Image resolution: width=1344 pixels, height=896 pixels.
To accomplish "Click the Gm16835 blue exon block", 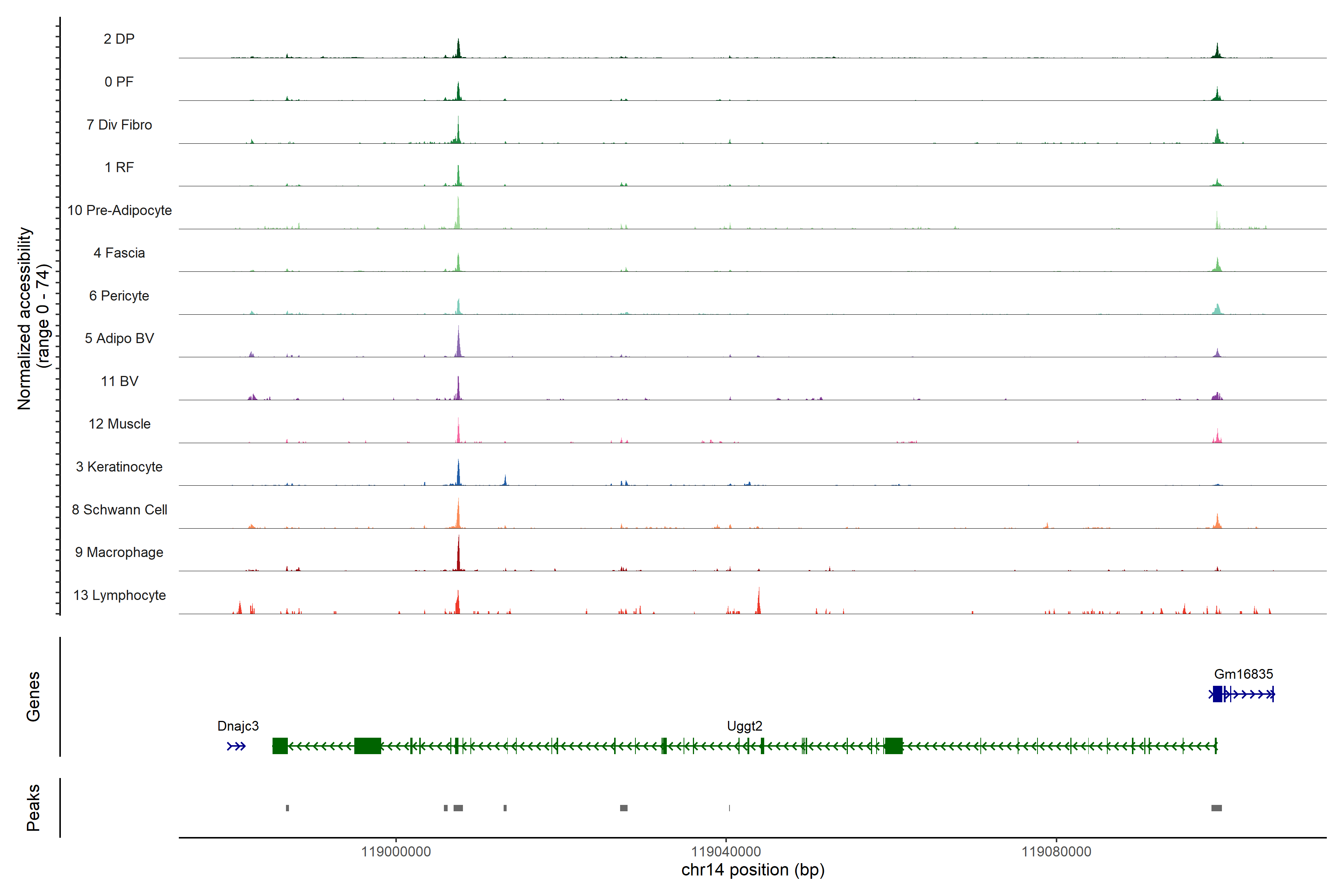I will point(1218,694).
